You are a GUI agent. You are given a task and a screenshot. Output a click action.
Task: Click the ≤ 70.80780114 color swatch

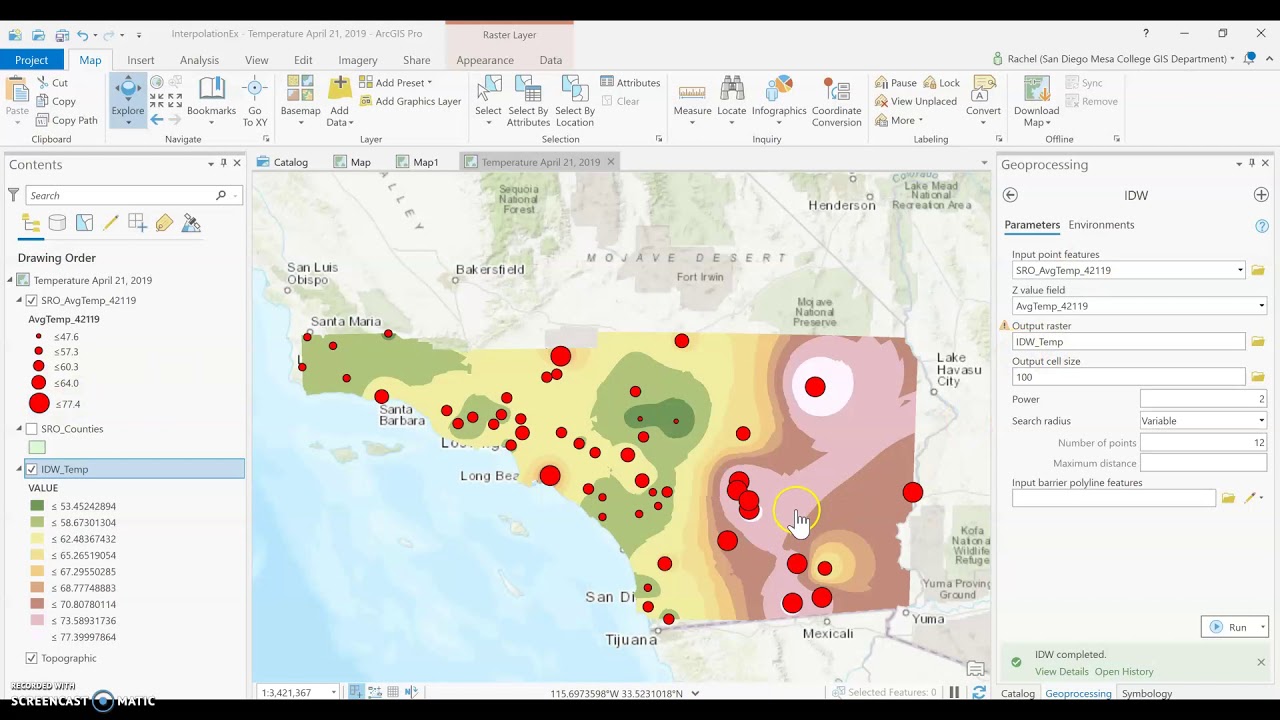pos(37,604)
